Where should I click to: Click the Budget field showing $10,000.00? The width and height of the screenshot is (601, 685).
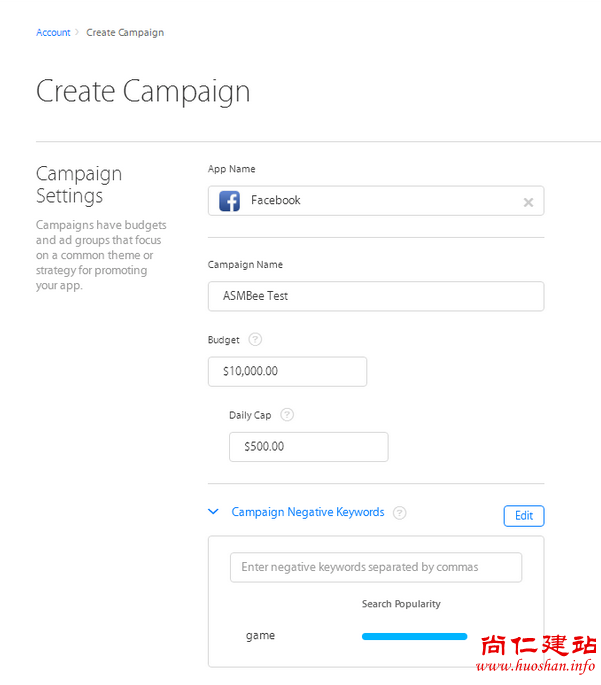click(x=287, y=371)
